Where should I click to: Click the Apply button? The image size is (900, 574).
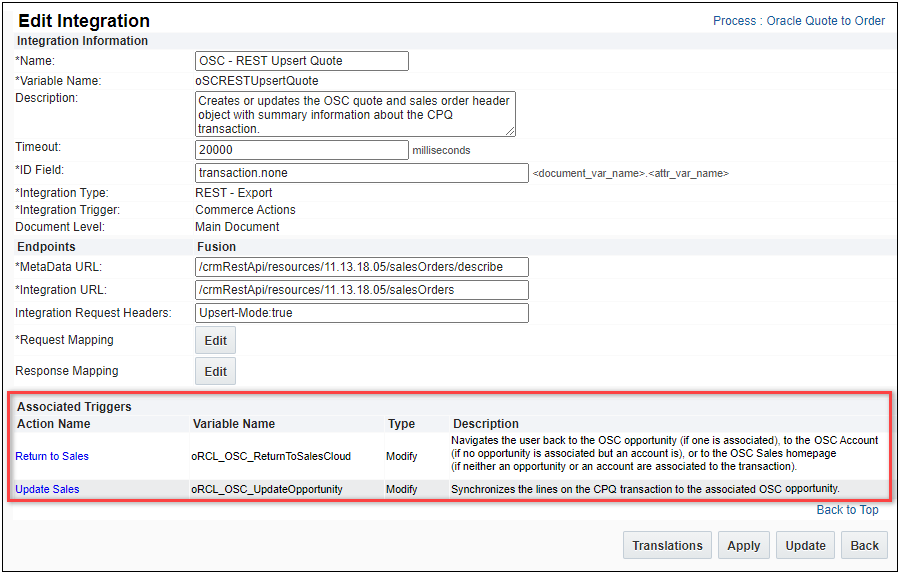pos(744,545)
